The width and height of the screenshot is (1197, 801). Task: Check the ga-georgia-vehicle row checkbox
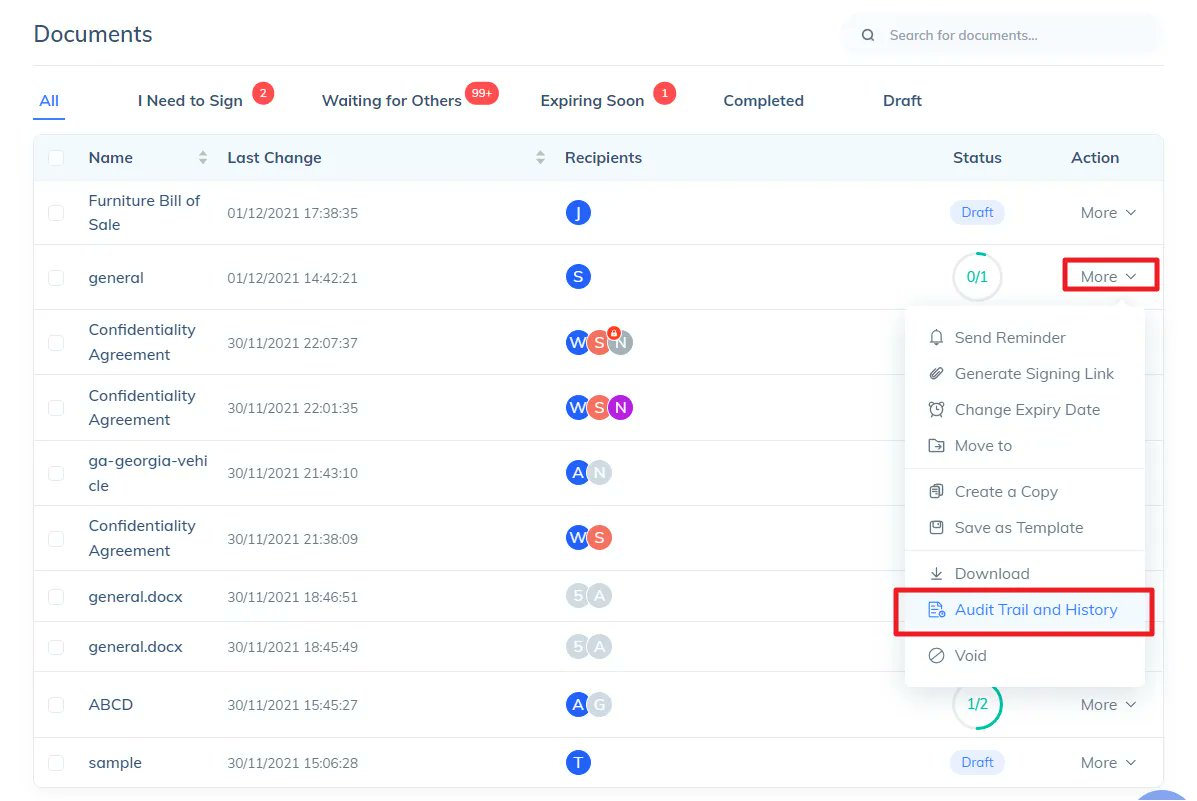tap(56, 473)
